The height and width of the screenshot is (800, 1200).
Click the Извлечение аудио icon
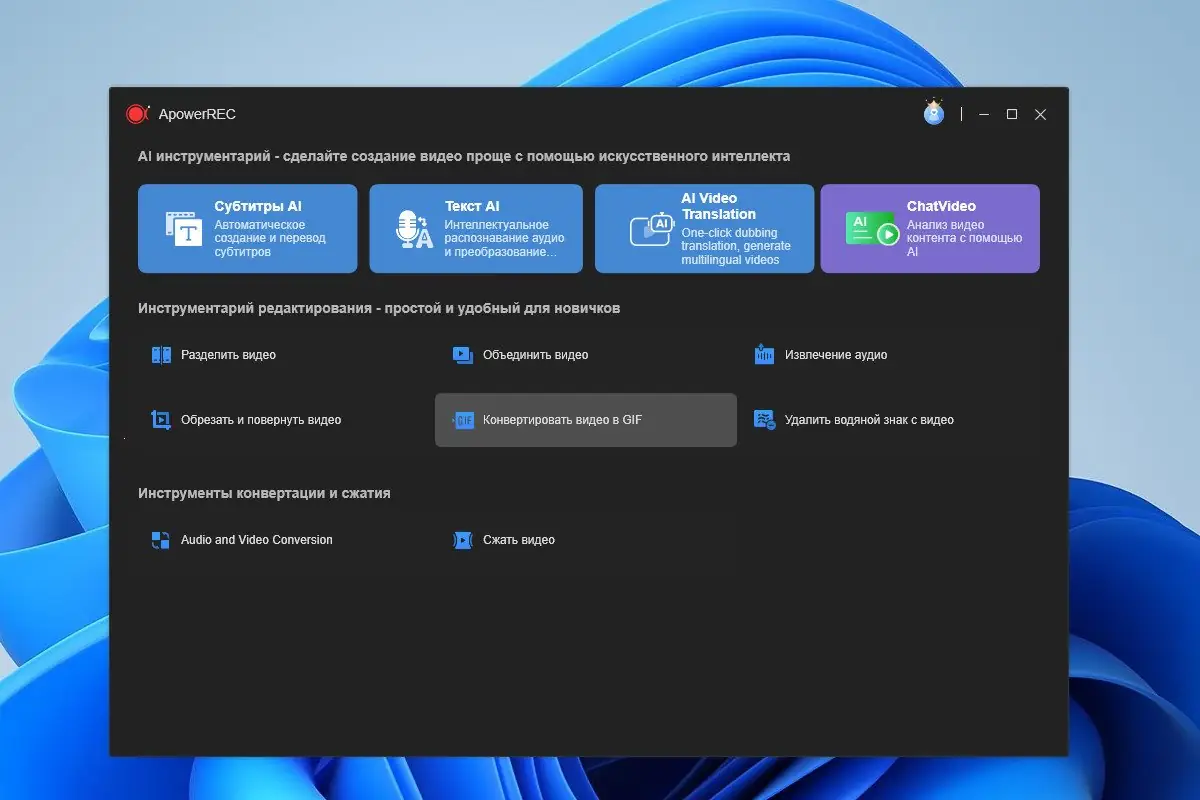(764, 355)
